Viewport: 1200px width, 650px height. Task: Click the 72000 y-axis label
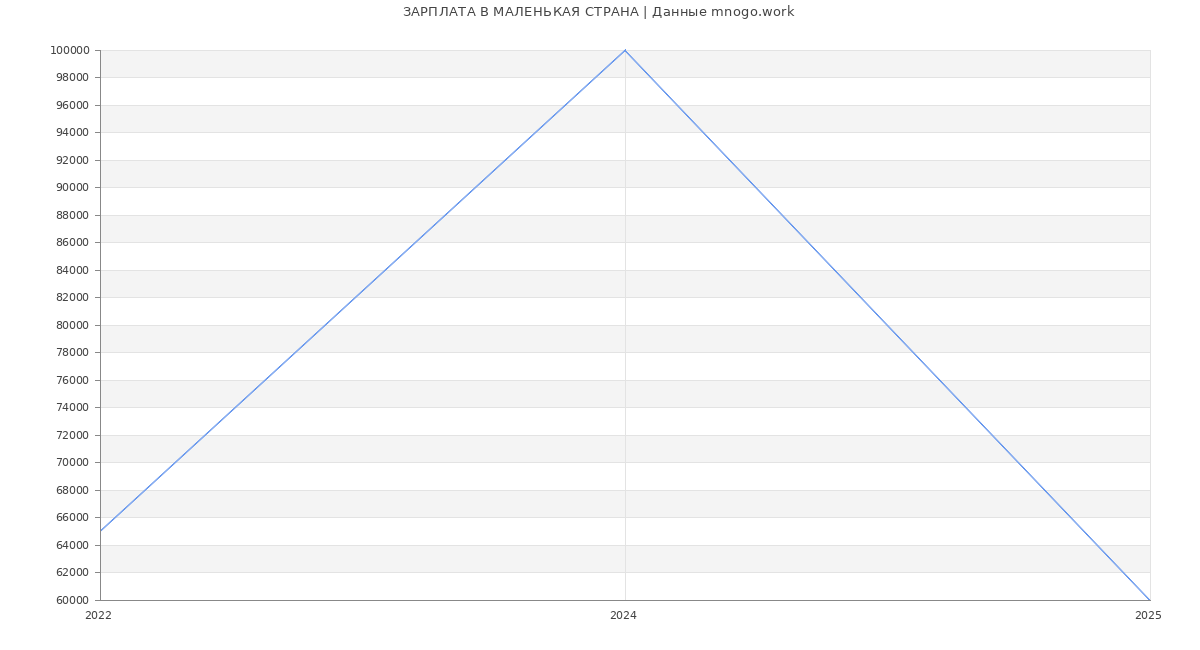[x=72, y=435]
